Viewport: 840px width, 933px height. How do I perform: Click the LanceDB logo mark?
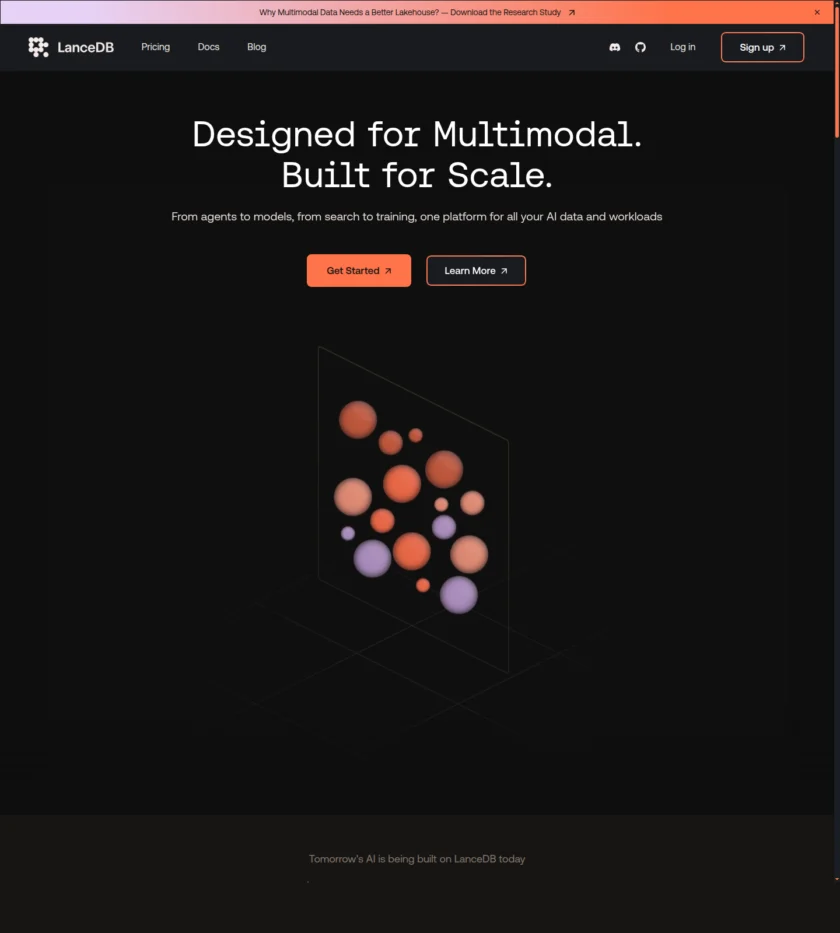[38, 47]
